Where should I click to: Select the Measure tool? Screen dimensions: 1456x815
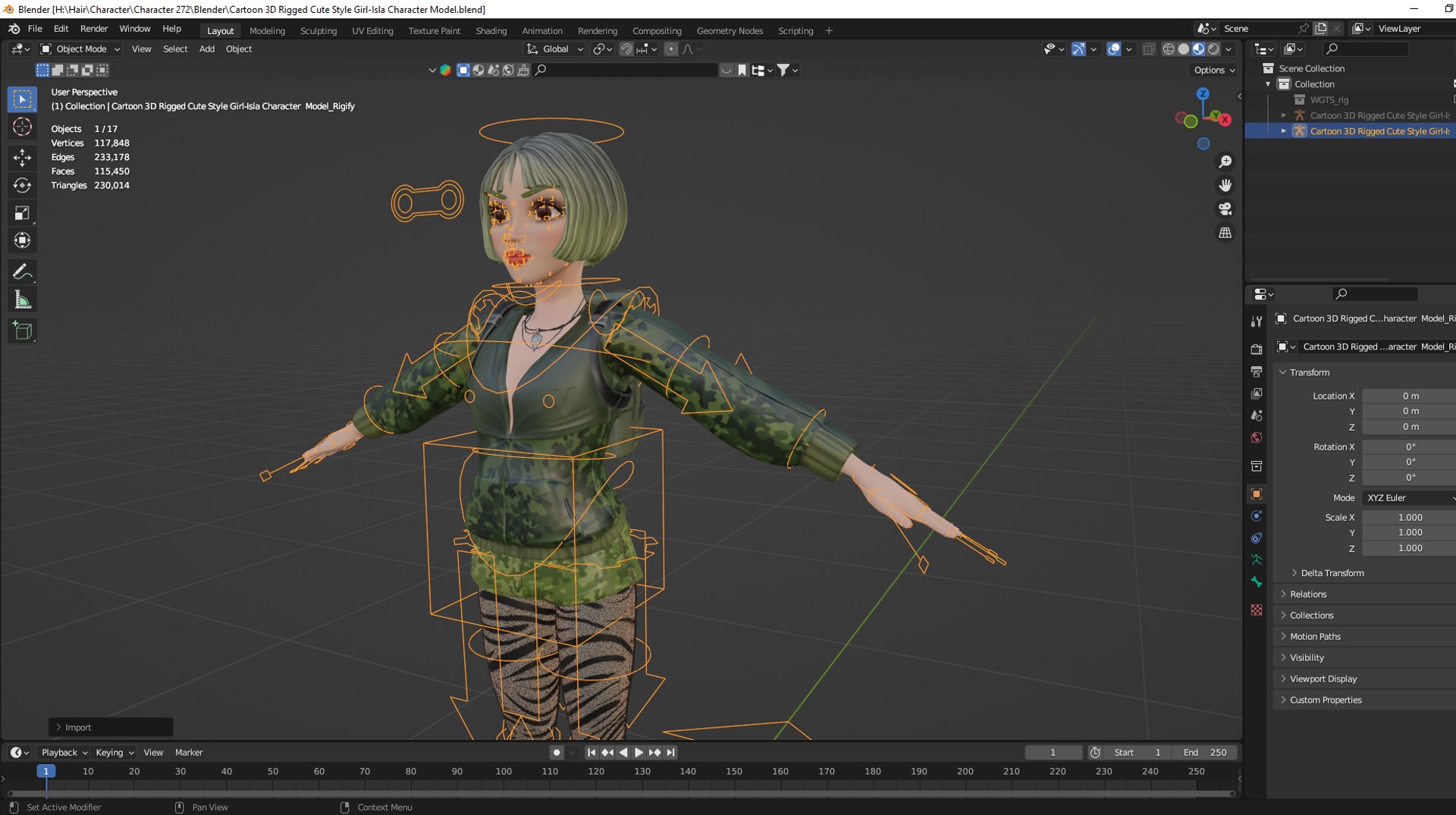[x=22, y=300]
